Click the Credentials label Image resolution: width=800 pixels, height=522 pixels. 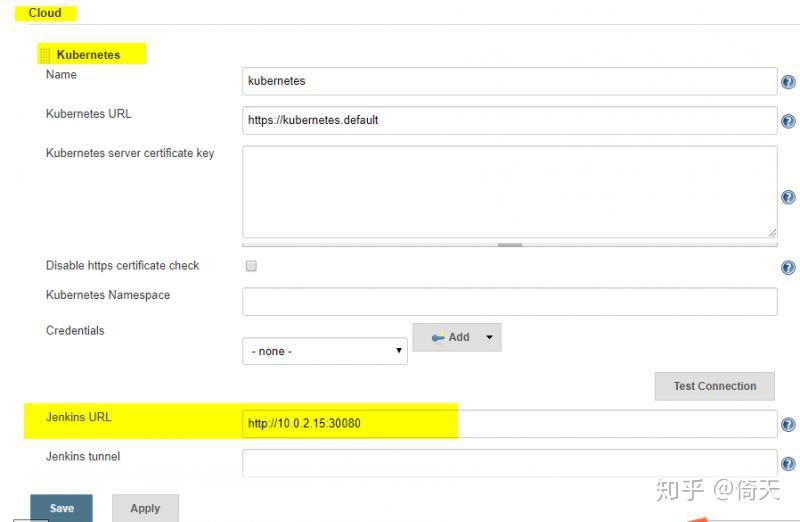pyautogui.click(x=75, y=331)
